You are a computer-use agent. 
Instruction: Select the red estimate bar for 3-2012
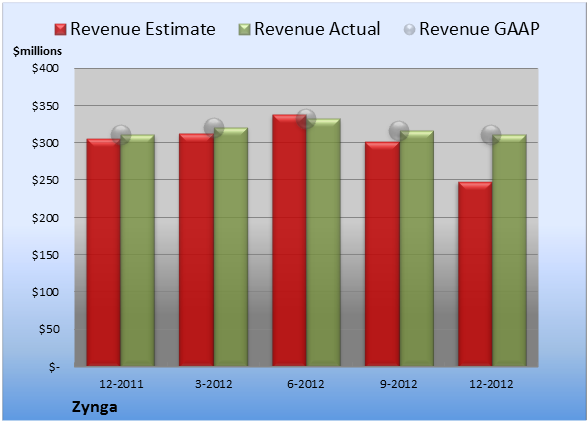click(196, 250)
